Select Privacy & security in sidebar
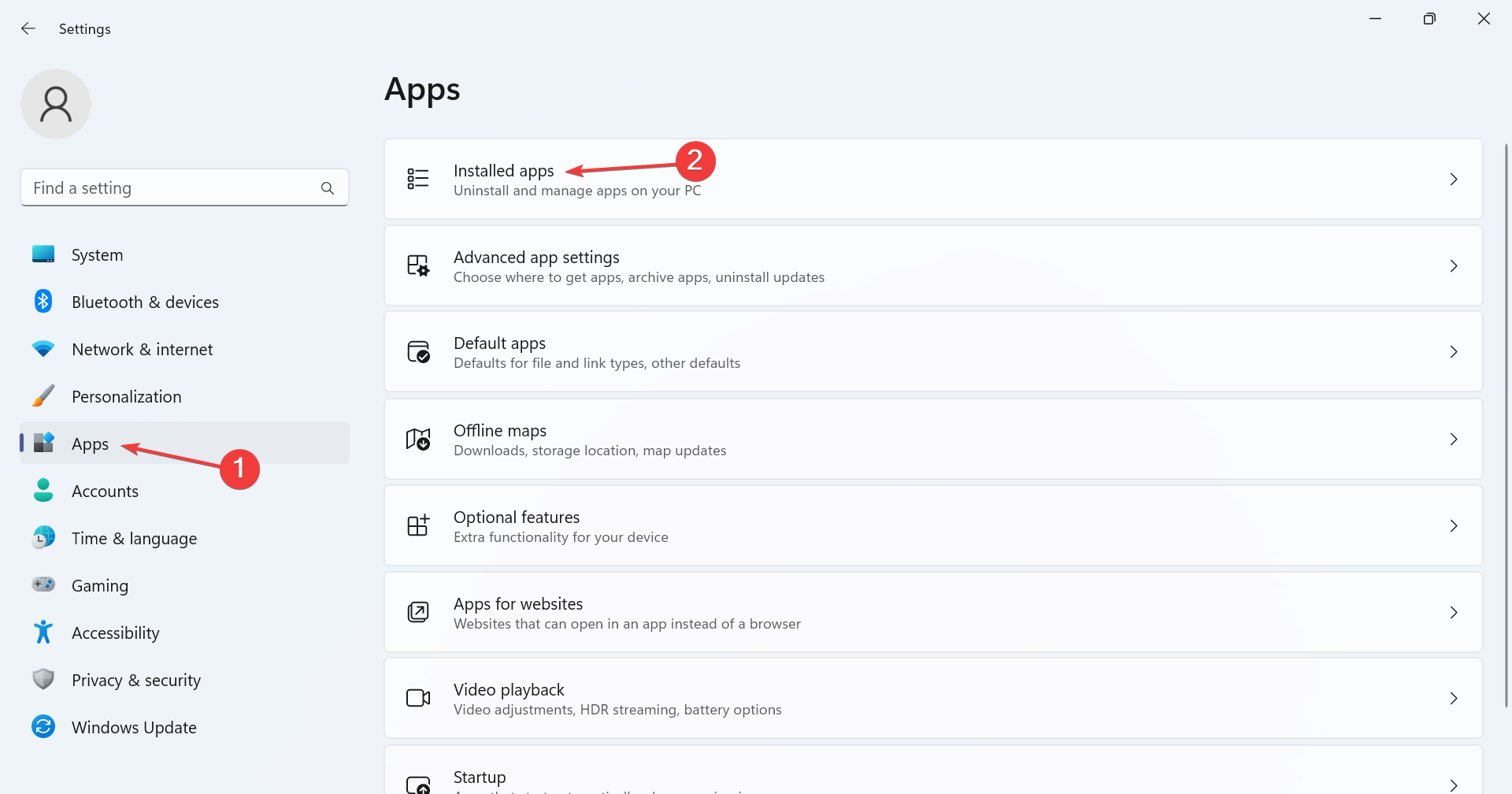The image size is (1512, 794). (135, 681)
